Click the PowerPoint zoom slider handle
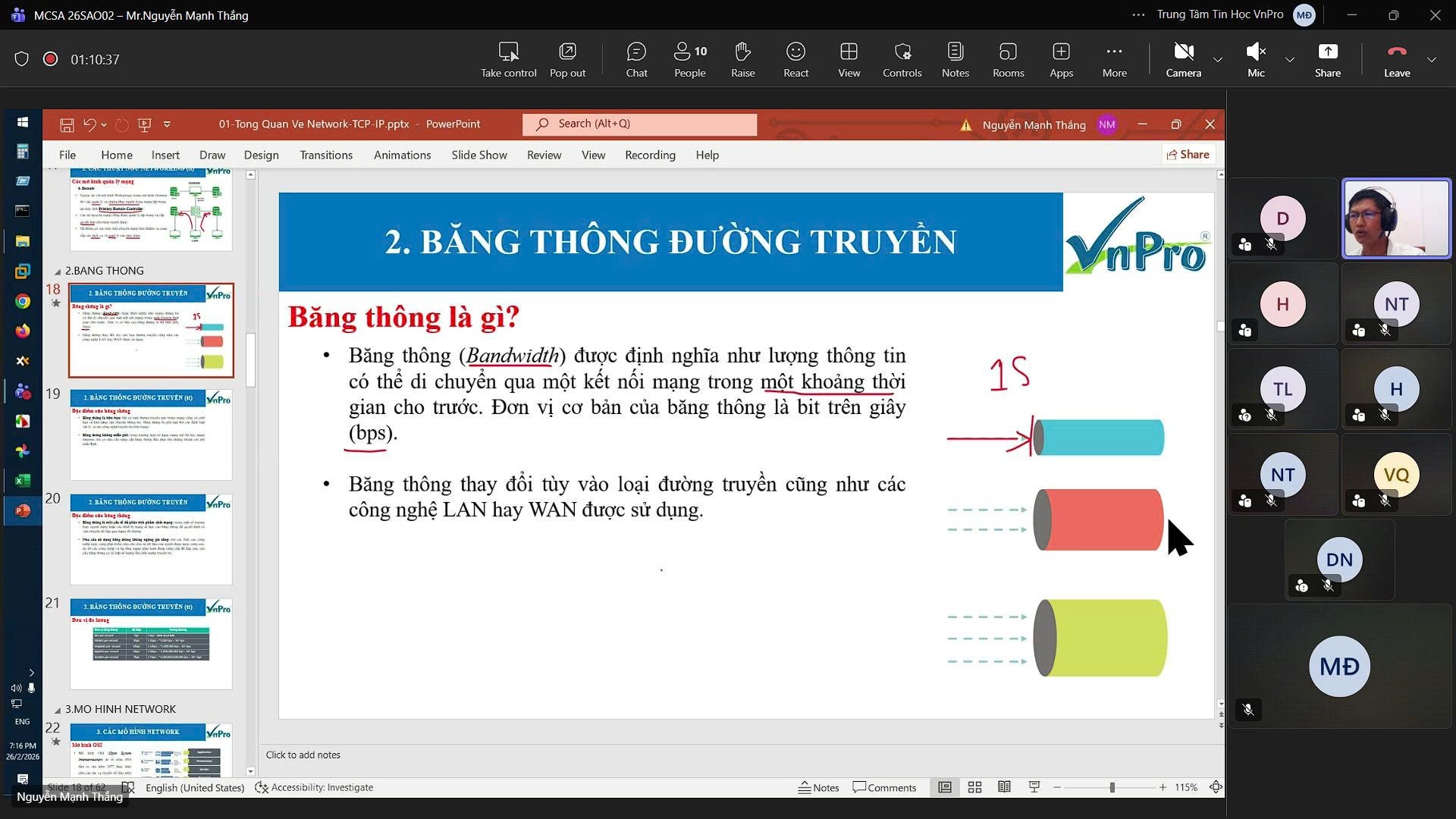Viewport: 1456px width, 819px height. (x=1112, y=787)
